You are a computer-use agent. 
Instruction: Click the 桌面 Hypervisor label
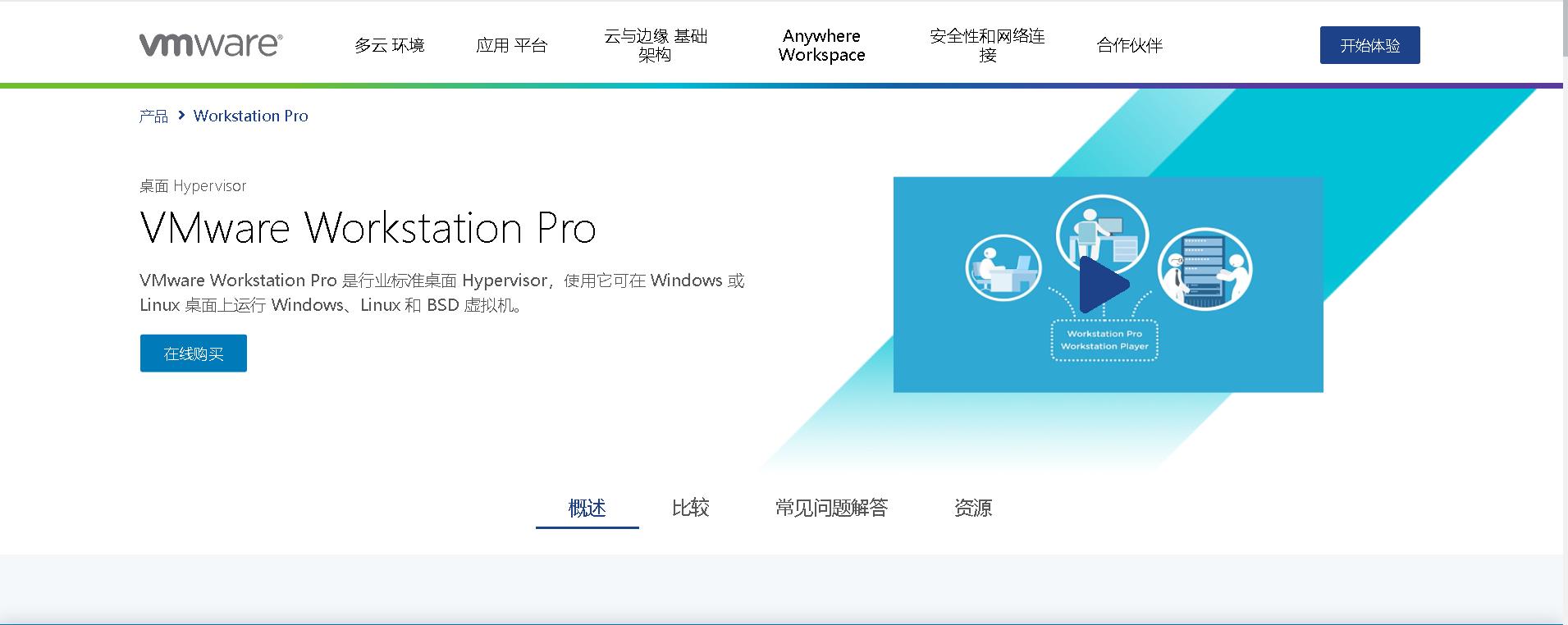[x=193, y=186]
